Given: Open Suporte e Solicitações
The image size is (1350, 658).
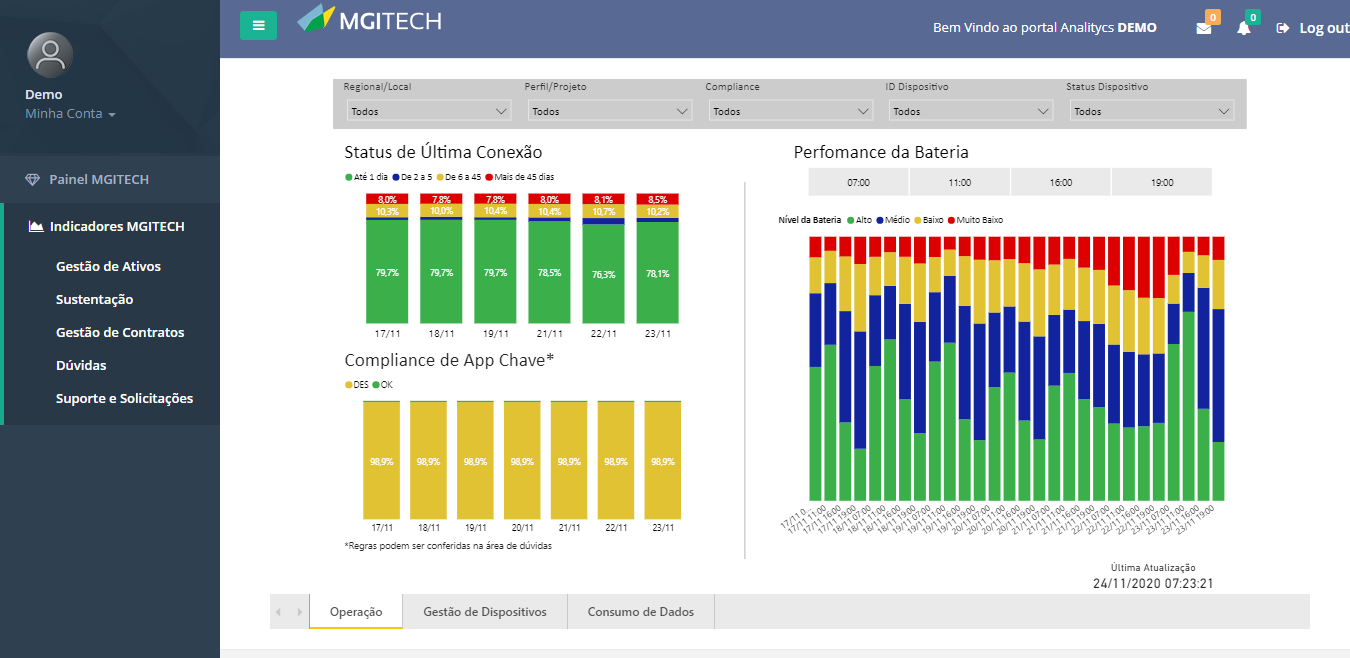Looking at the screenshot, I should point(124,399).
